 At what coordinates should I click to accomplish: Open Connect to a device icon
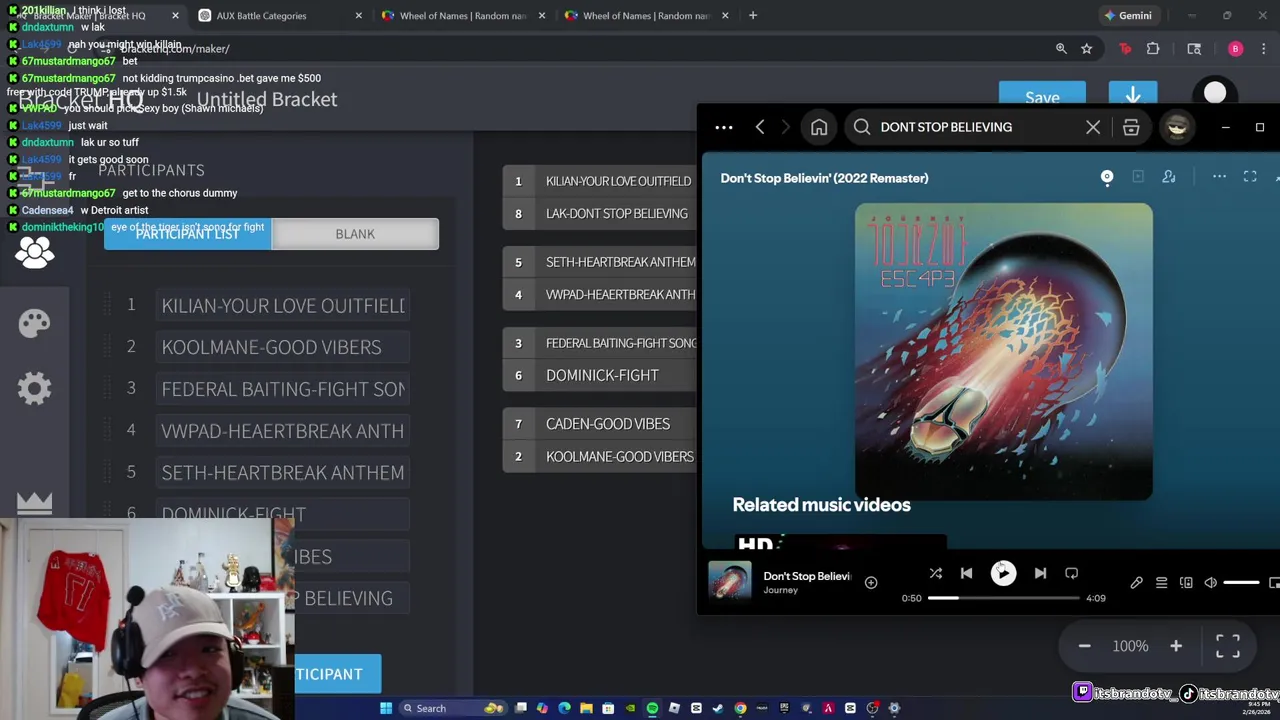point(1186,582)
